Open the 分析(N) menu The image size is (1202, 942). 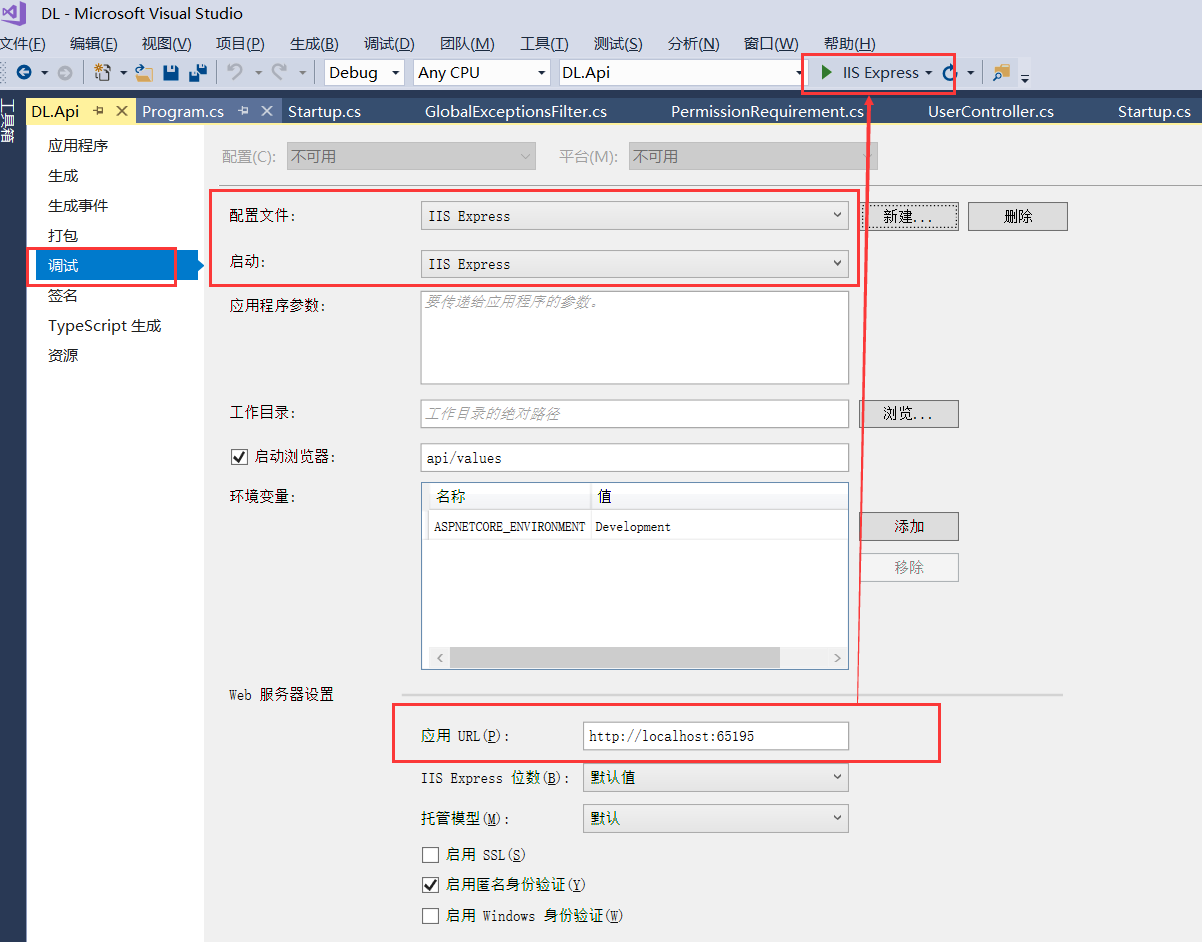coord(693,43)
